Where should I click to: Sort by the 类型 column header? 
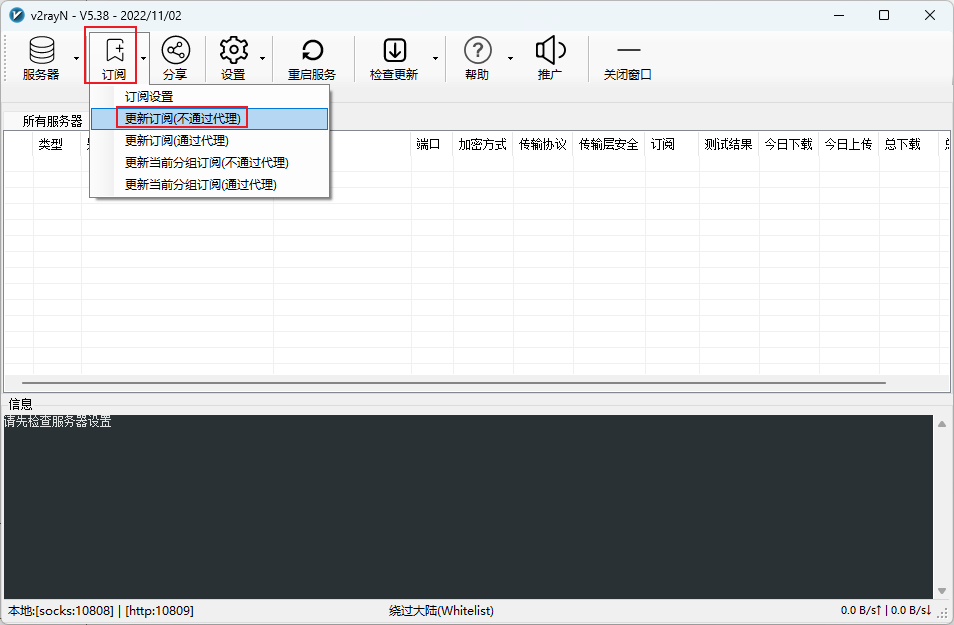tap(57, 144)
